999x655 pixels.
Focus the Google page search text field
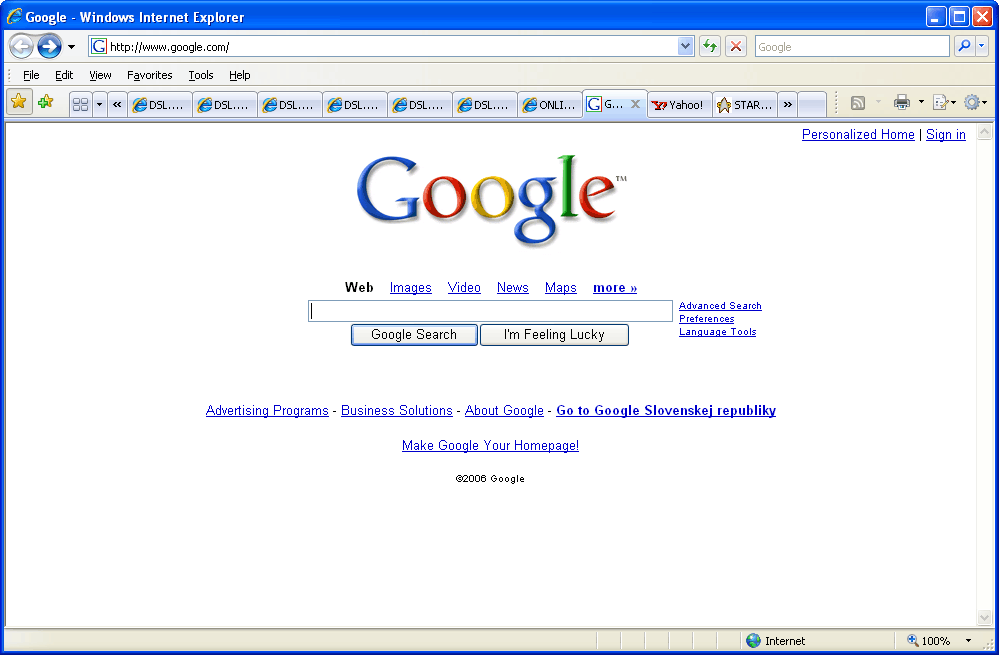(x=490, y=311)
